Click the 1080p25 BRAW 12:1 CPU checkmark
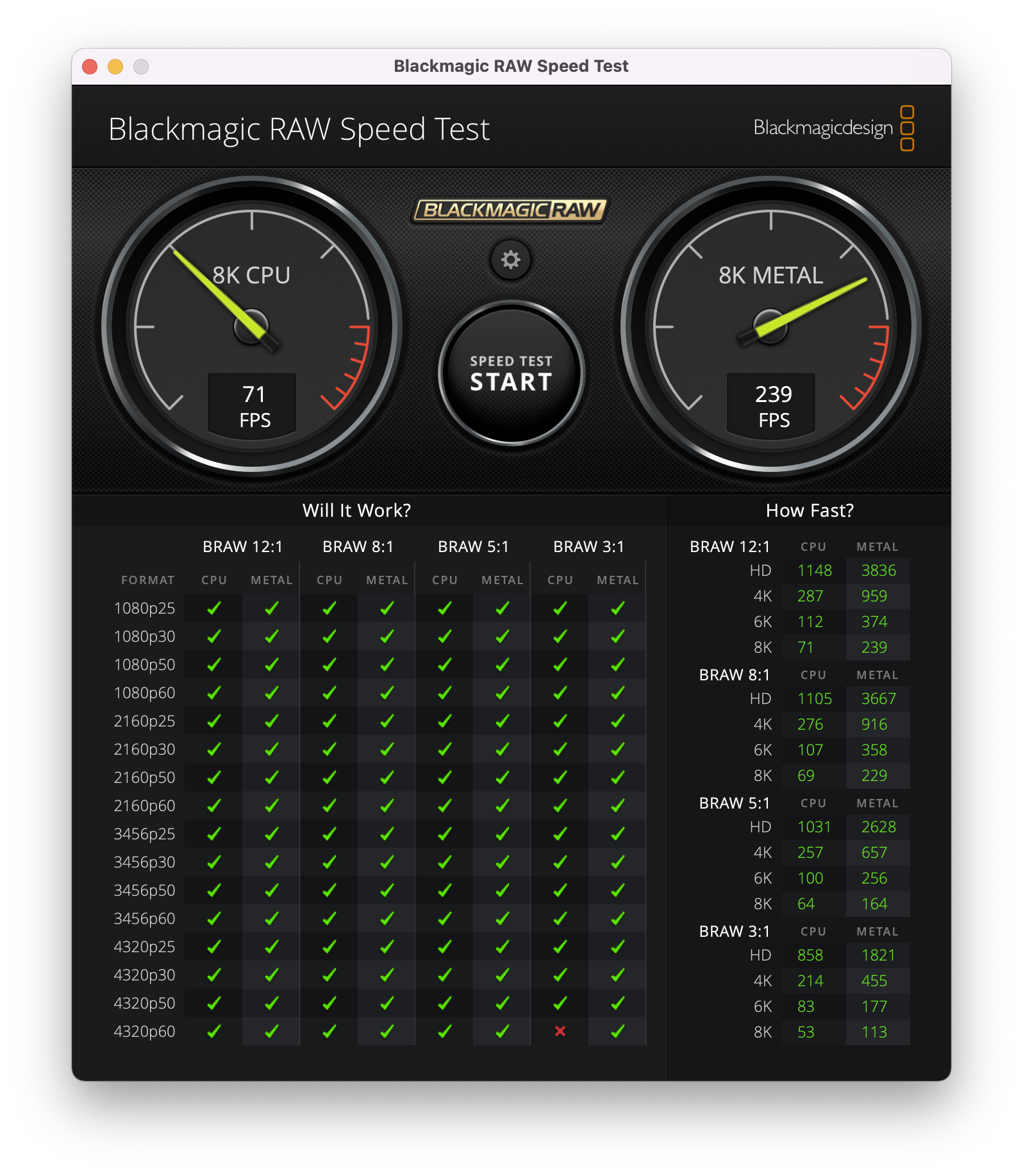Image resolution: width=1023 pixels, height=1176 pixels. tap(214, 608)
